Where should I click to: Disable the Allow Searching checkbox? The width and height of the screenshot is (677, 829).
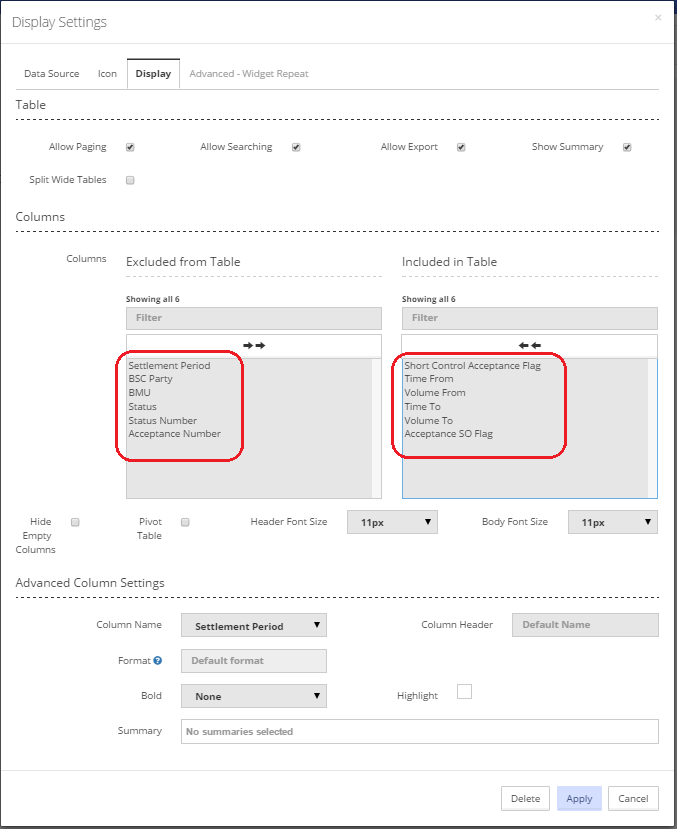coord(296,148)
